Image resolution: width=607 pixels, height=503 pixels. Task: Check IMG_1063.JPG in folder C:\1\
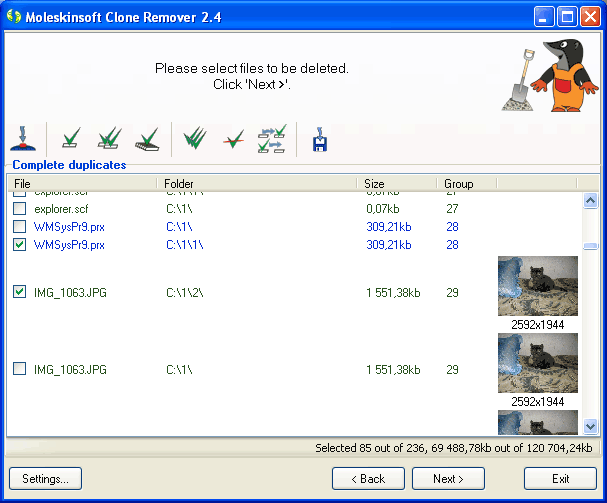tap(19, 369)
